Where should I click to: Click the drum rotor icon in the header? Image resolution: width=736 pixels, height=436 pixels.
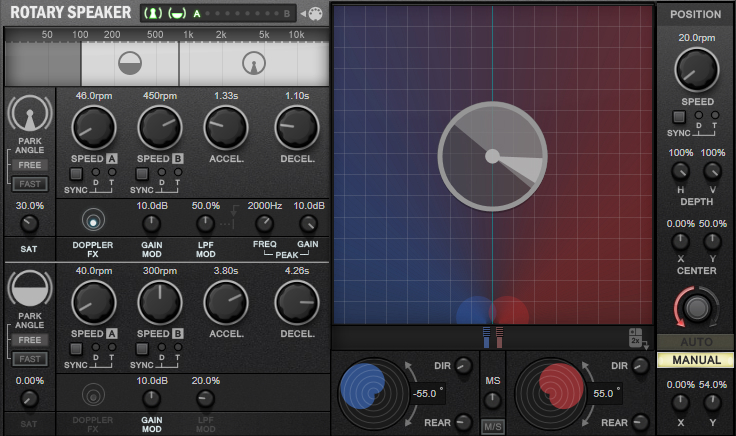coord(175,14)
